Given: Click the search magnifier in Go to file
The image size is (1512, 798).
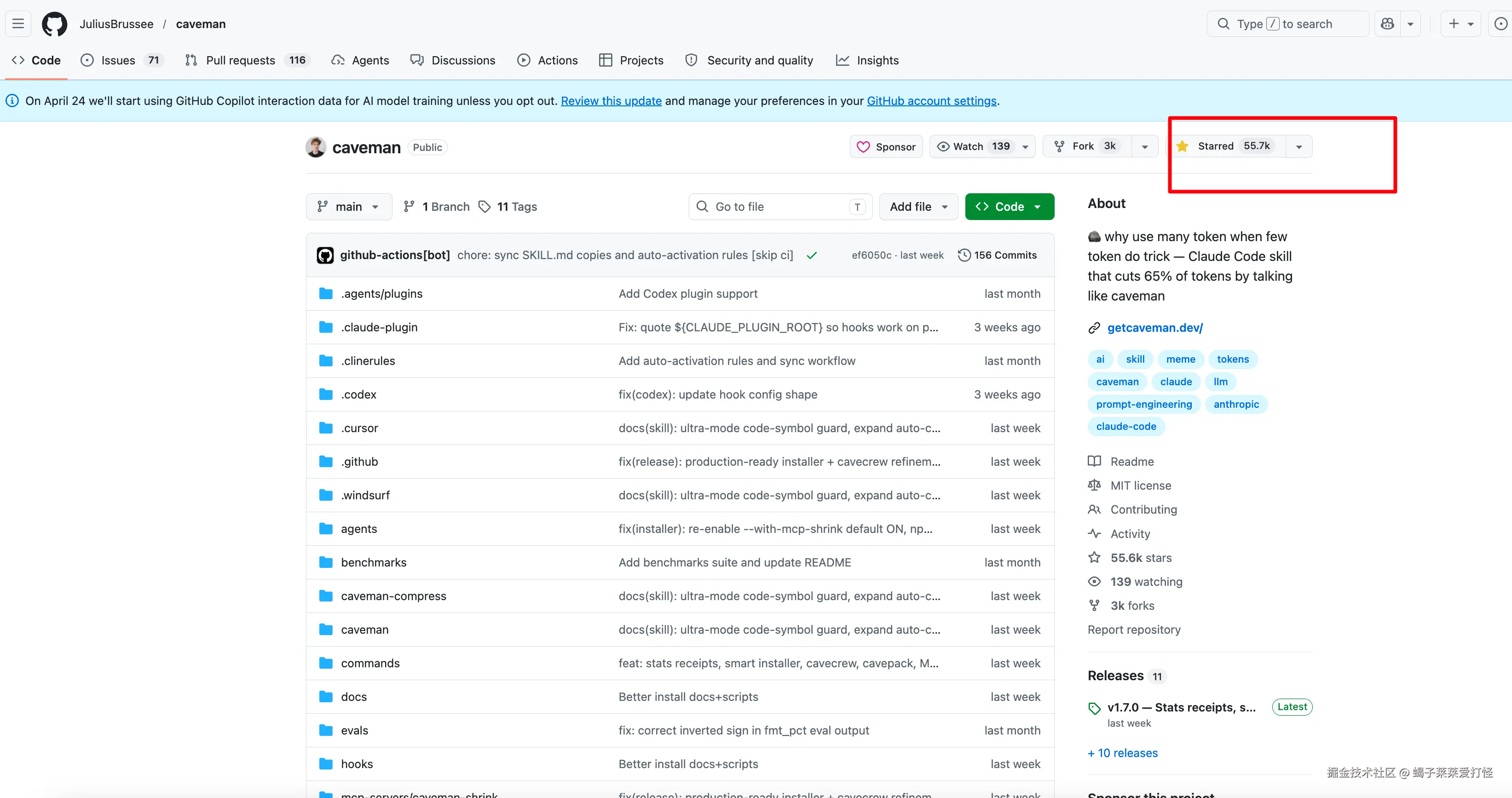Looking at the screenshot, I should [x=702, y=207].
